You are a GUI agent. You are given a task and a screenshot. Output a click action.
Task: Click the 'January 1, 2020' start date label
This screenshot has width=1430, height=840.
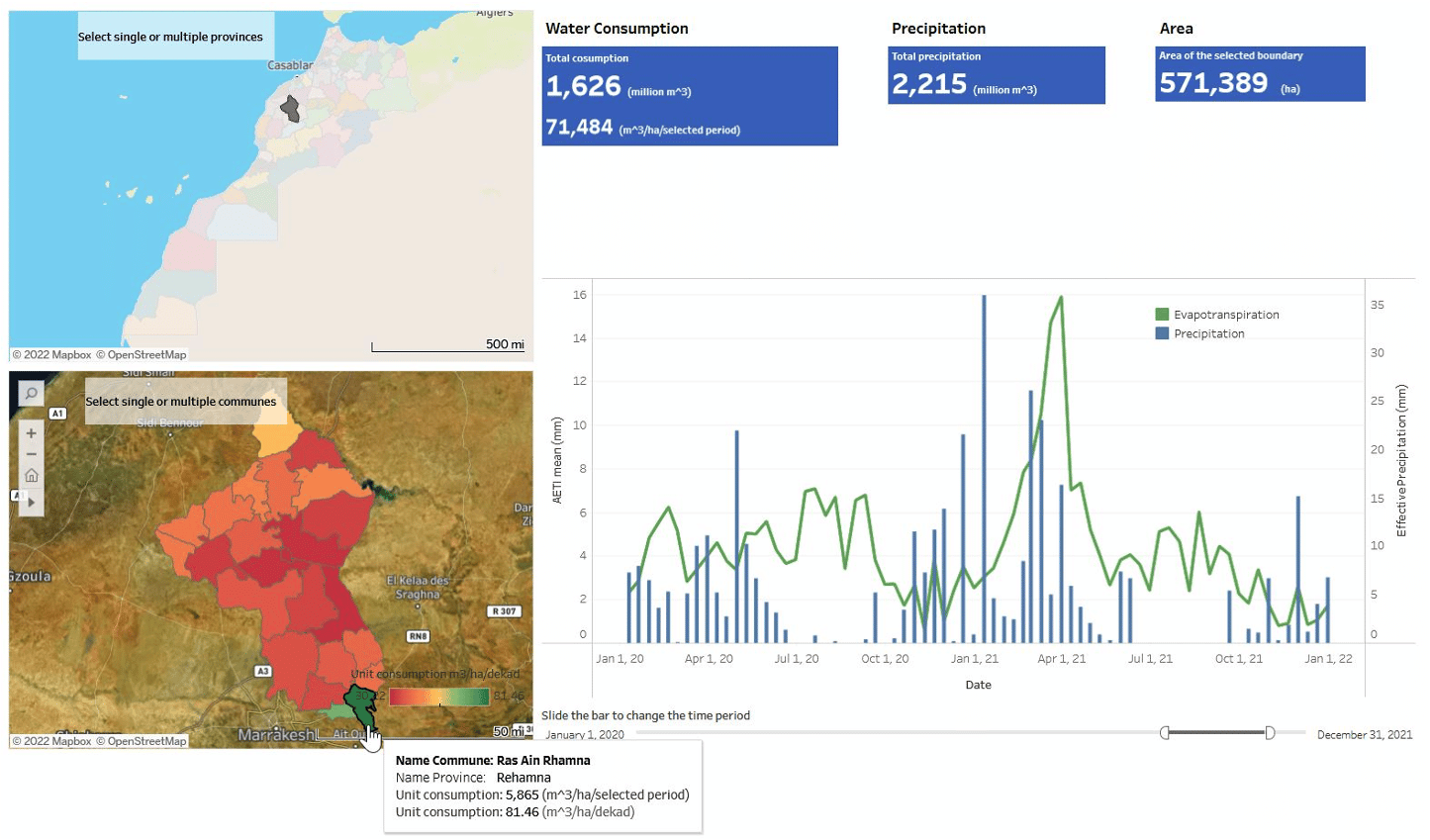585,734
